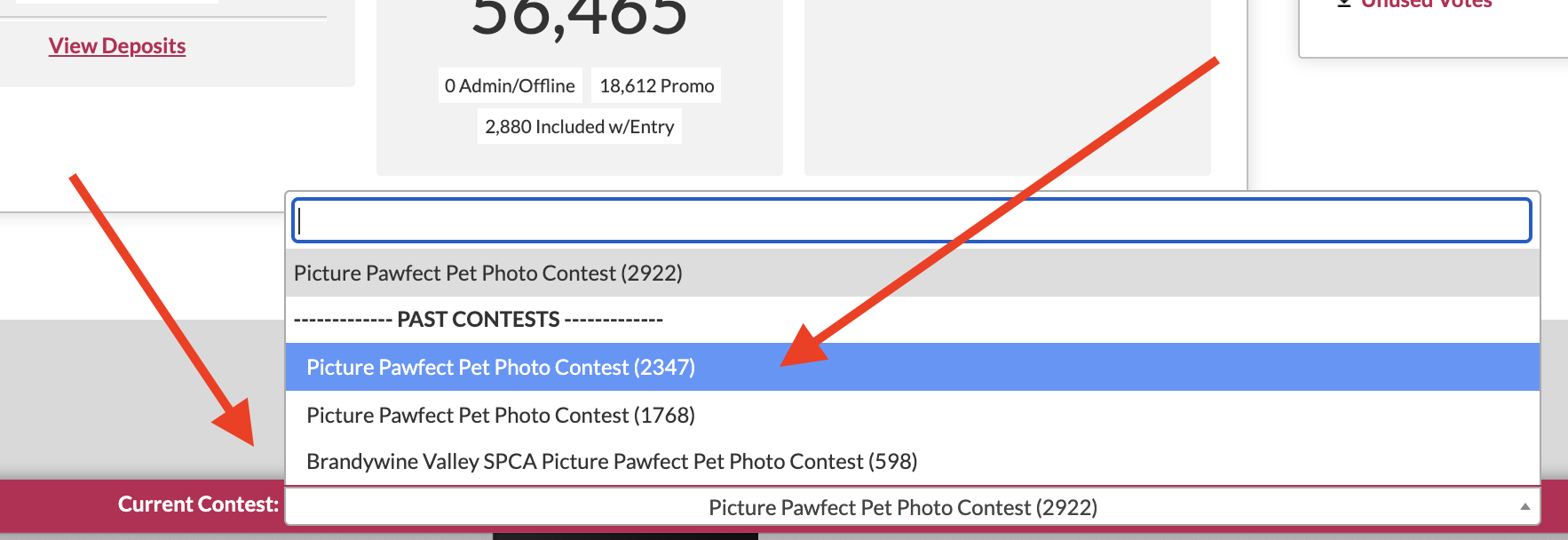Click the 18,612 Promo votes badge
The image size is (1568, 540).
pos(656,86)
